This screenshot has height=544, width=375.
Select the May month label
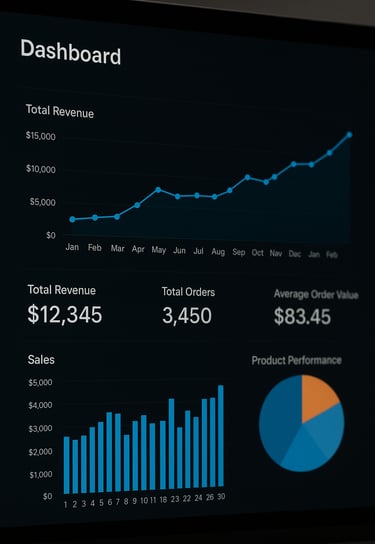click(159, 250)
